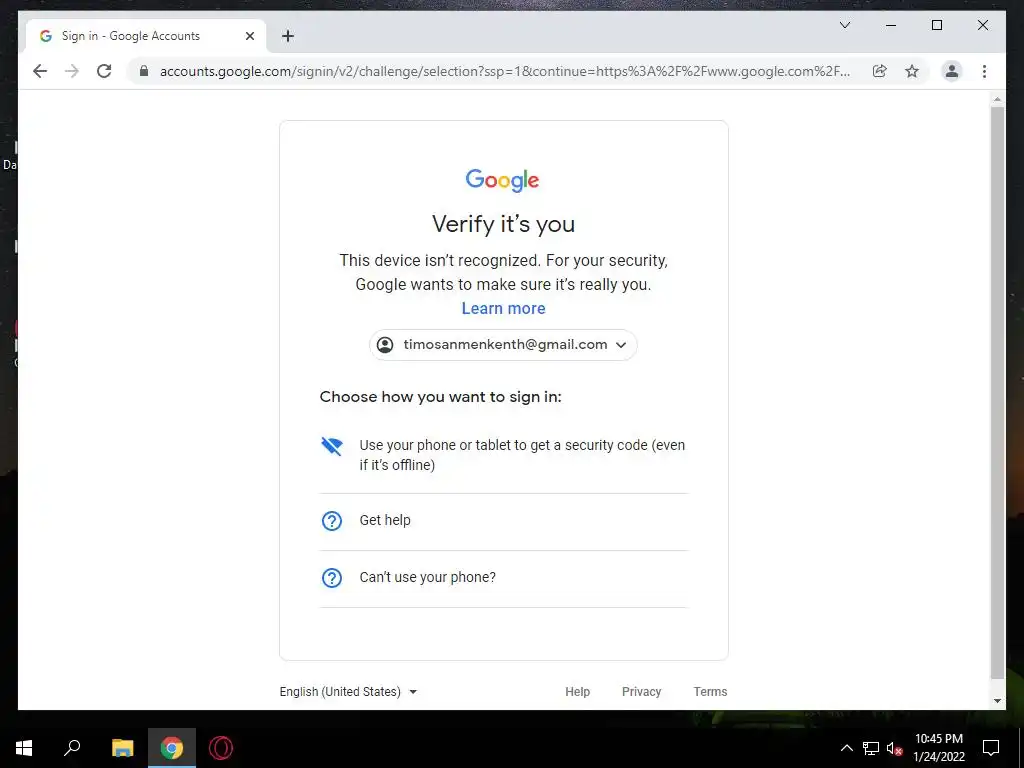Open the Chrome three-dot menu
Screen dimensions: 1024x768
click(984, 71)
